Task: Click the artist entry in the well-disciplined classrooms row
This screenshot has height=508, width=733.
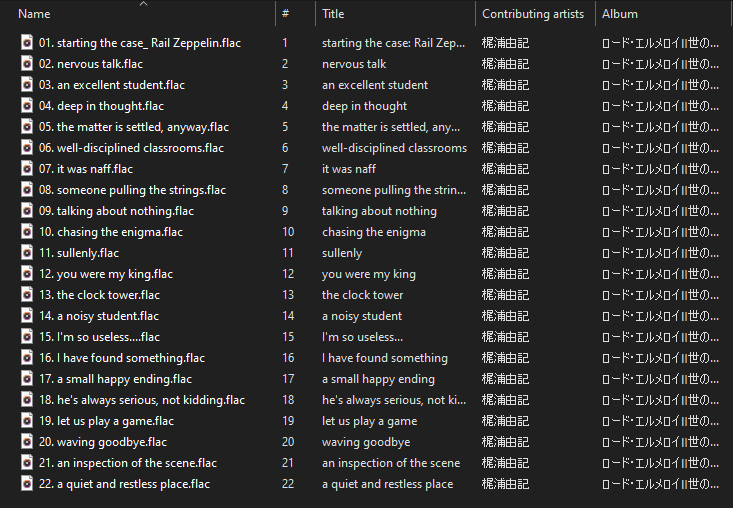Action: click(505, 148)
